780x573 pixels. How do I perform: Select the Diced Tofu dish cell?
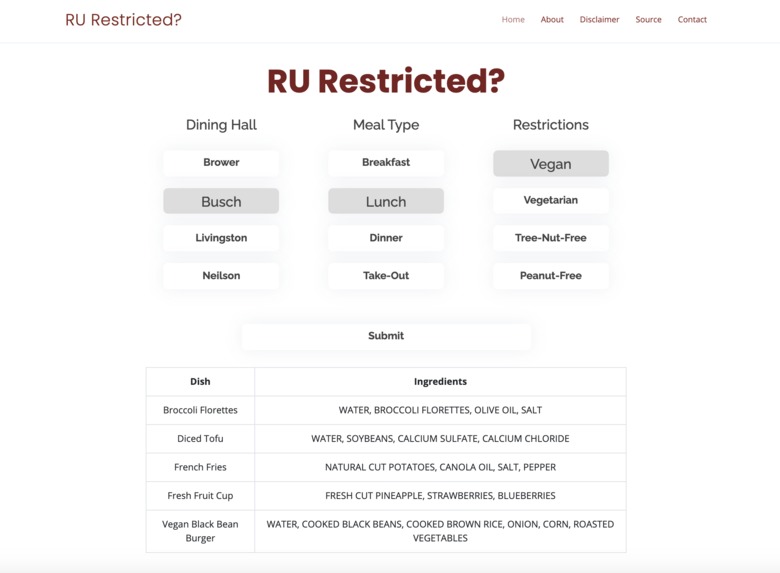(200, 439)
